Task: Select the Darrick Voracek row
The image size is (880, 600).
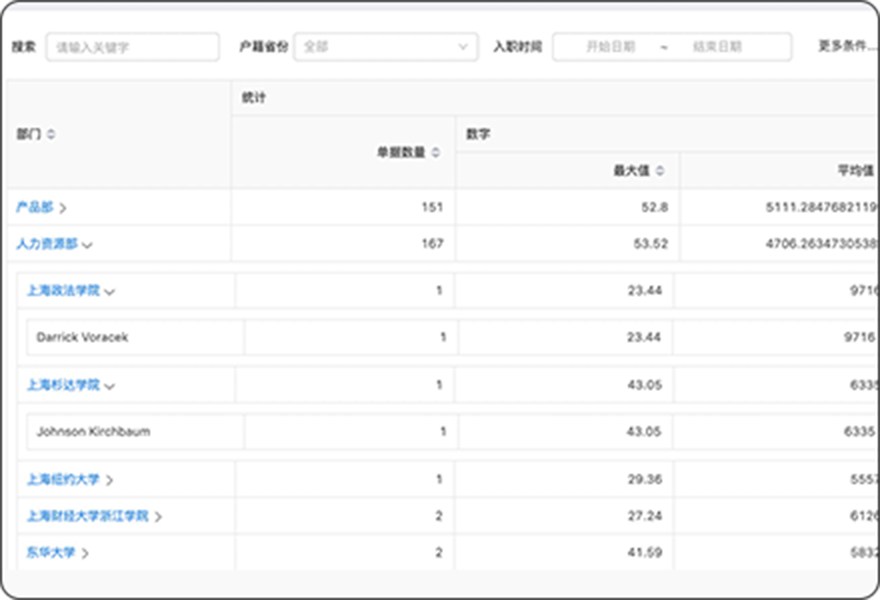Action: click(83, 338)
